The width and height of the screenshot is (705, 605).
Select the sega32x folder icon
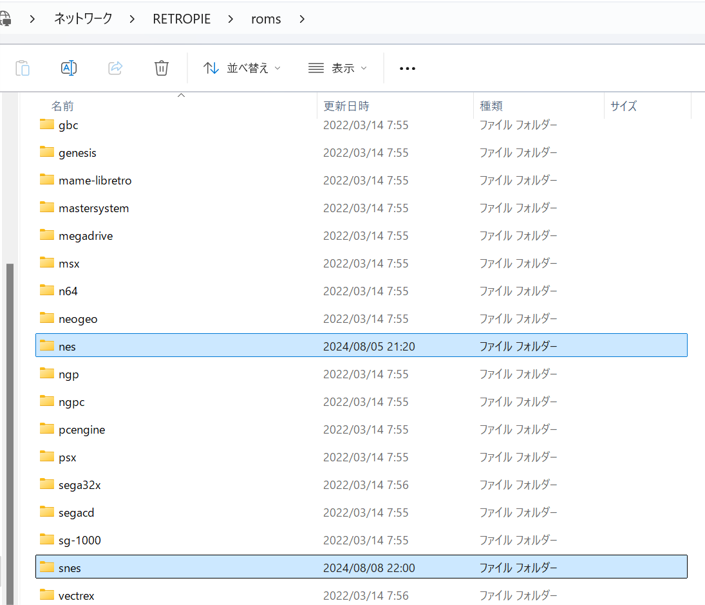coord(47,484)
